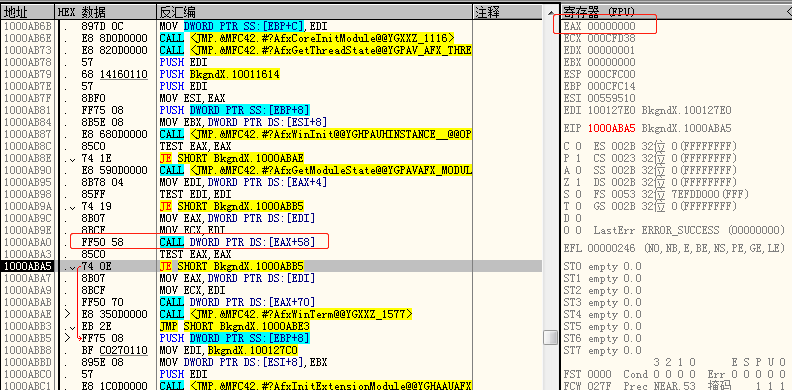Select the hex bytes FF50 58

point(102,242)
